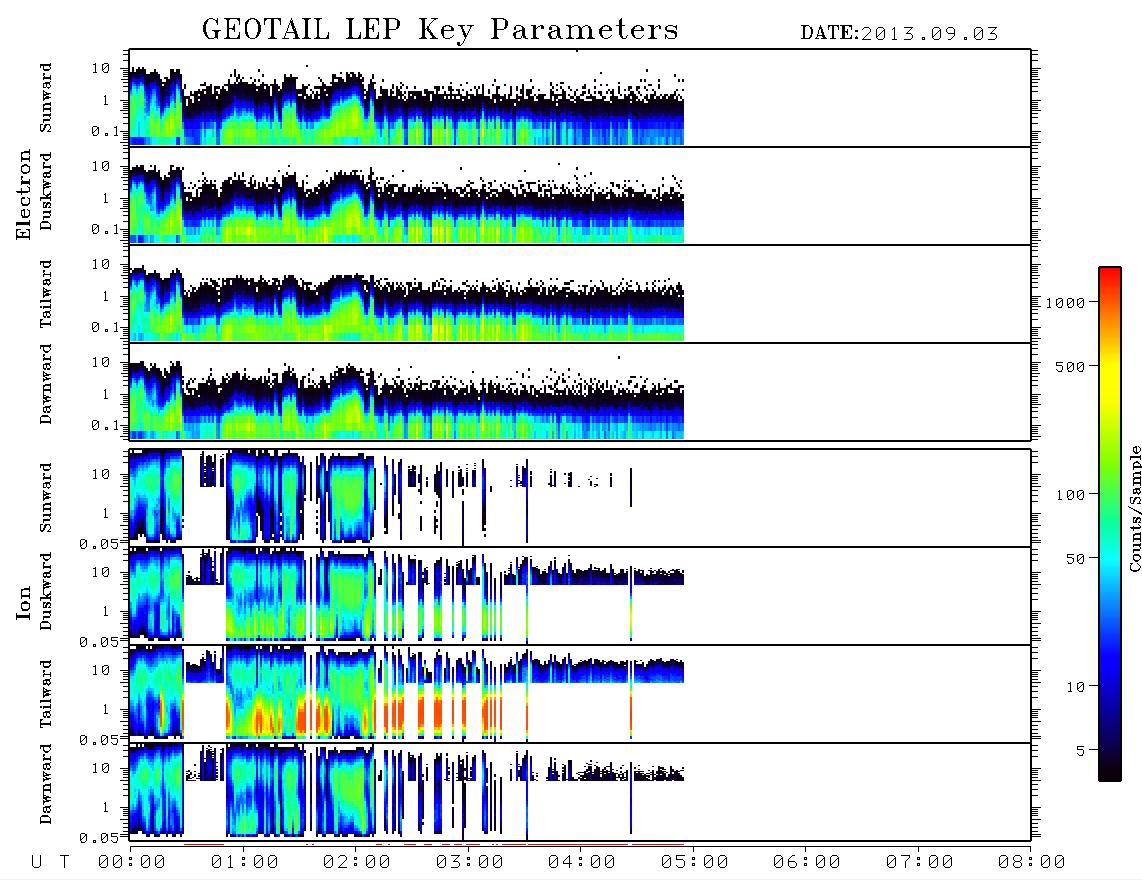The height and width of the screenshot is (880, 1142).
Task: Click the 1000 color bar tick label
Action: pos(1065,302)
